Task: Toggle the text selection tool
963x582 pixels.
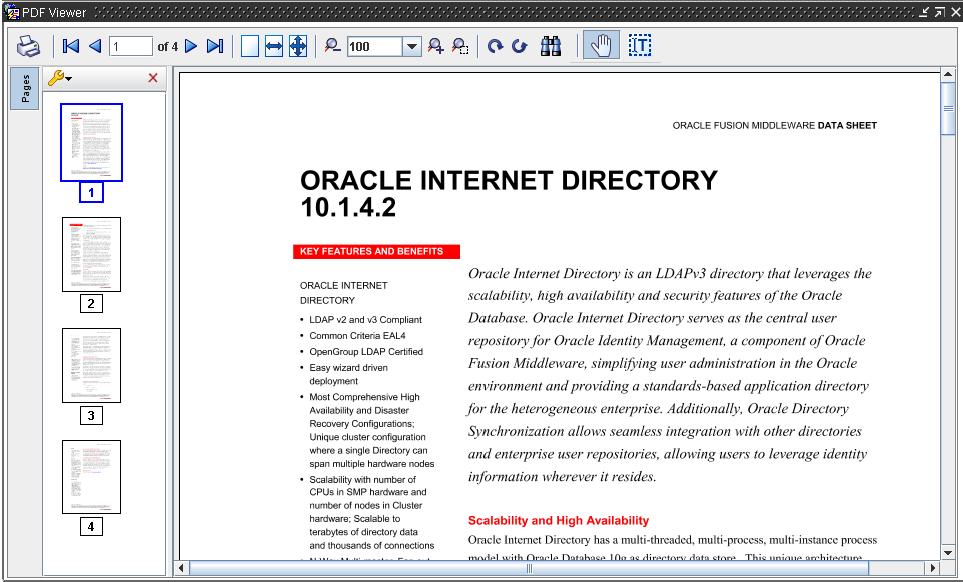Action: 639,46
